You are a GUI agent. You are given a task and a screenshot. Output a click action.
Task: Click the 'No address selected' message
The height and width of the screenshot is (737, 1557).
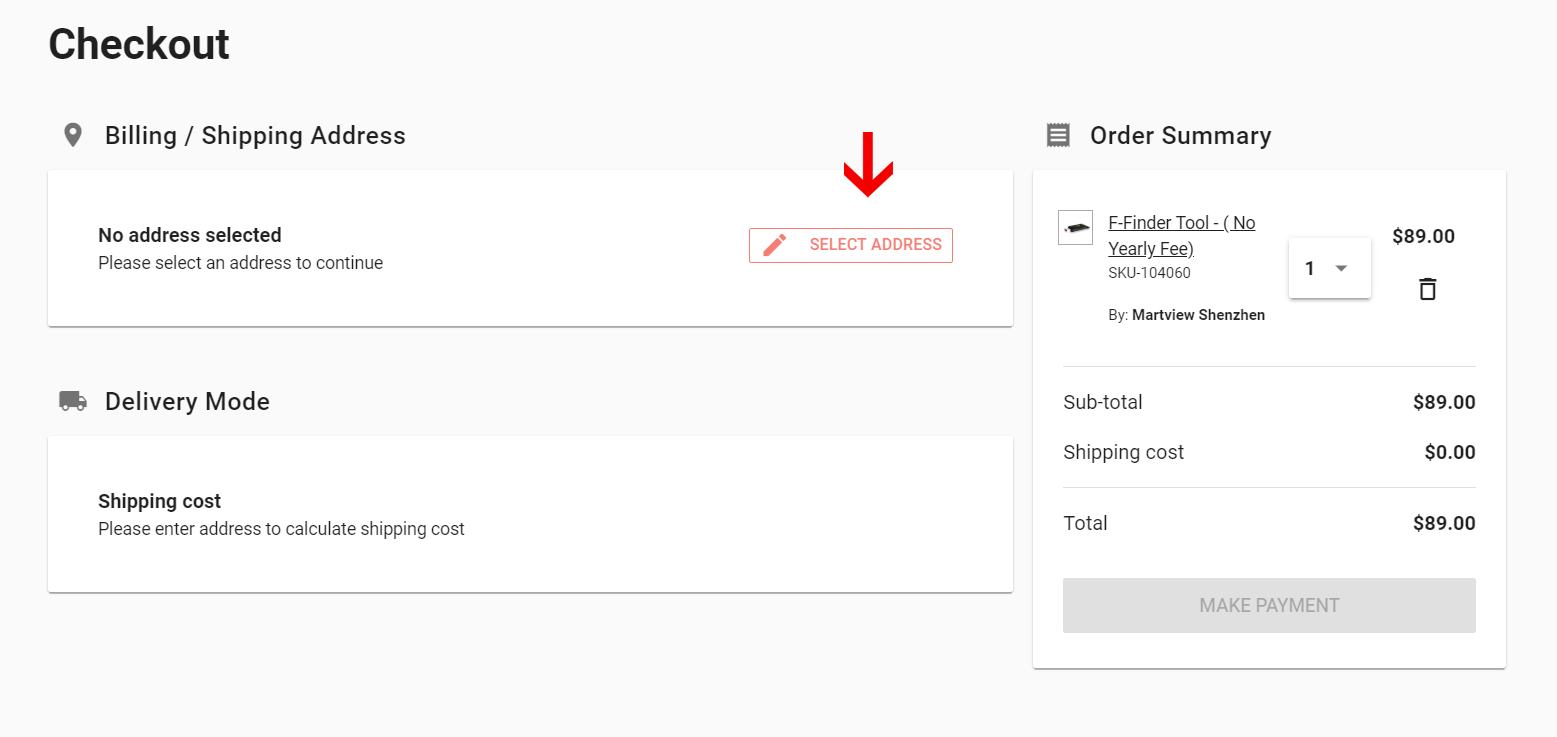pyautogui.click(x=190, y=236)
